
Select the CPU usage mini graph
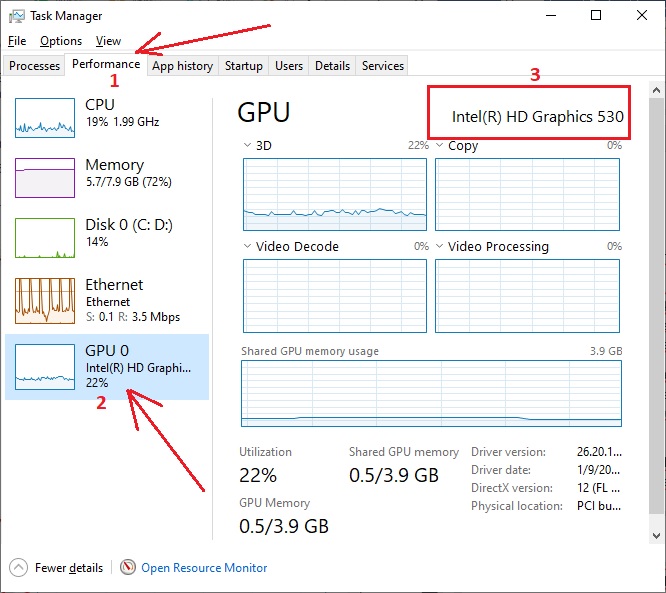click(x=45, y=118)
